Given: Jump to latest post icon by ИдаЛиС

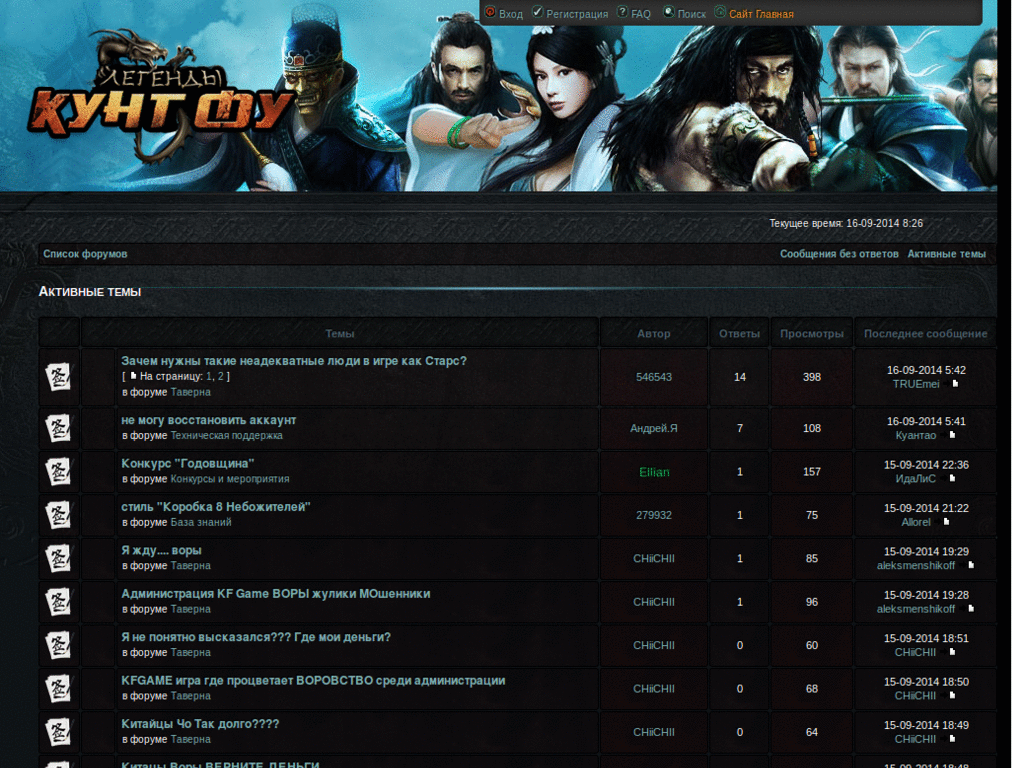Looking at the screenshot, I should pyautogui.click(x=952, y=479).
